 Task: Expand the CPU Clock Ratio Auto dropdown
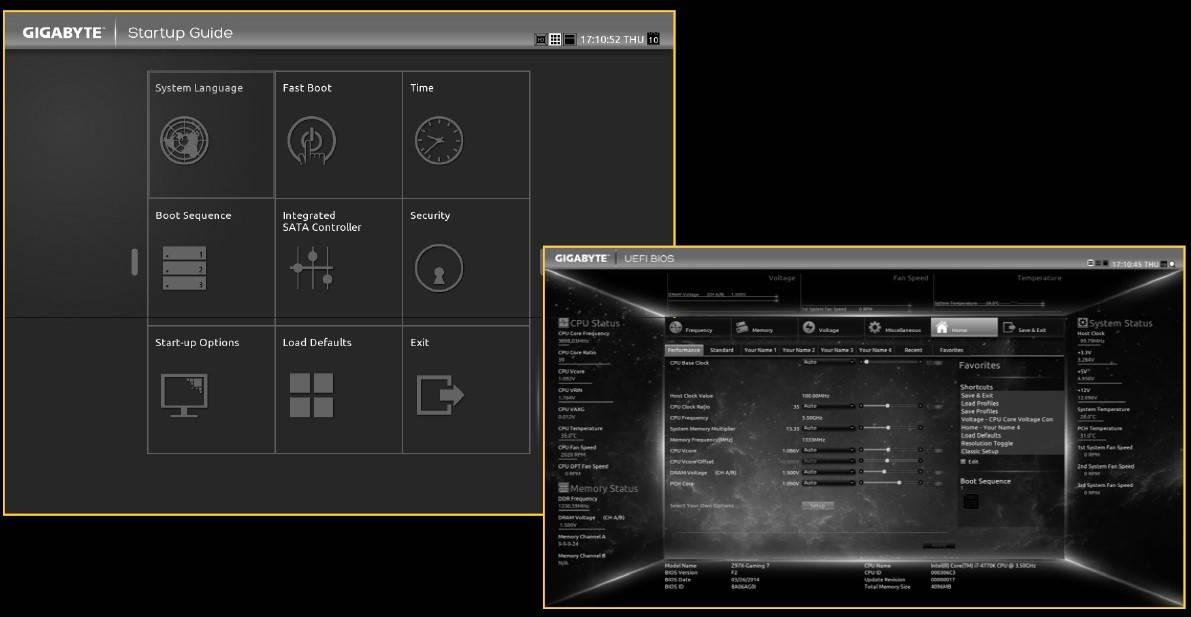(829, 406)
